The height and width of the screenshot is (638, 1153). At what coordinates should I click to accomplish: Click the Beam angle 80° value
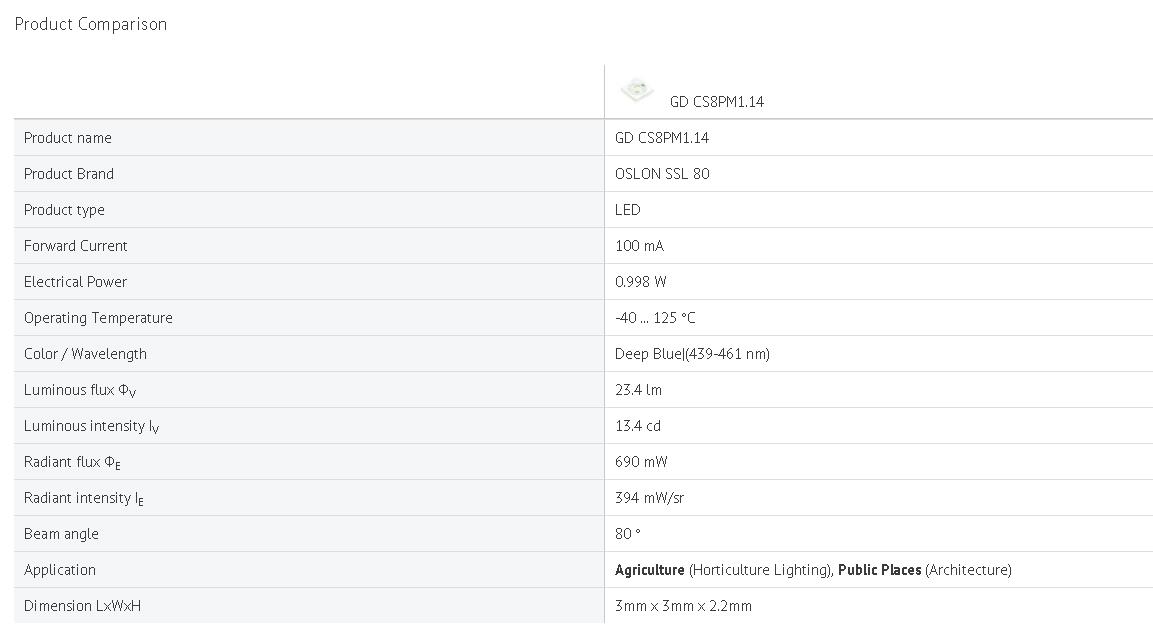(627, 534)
